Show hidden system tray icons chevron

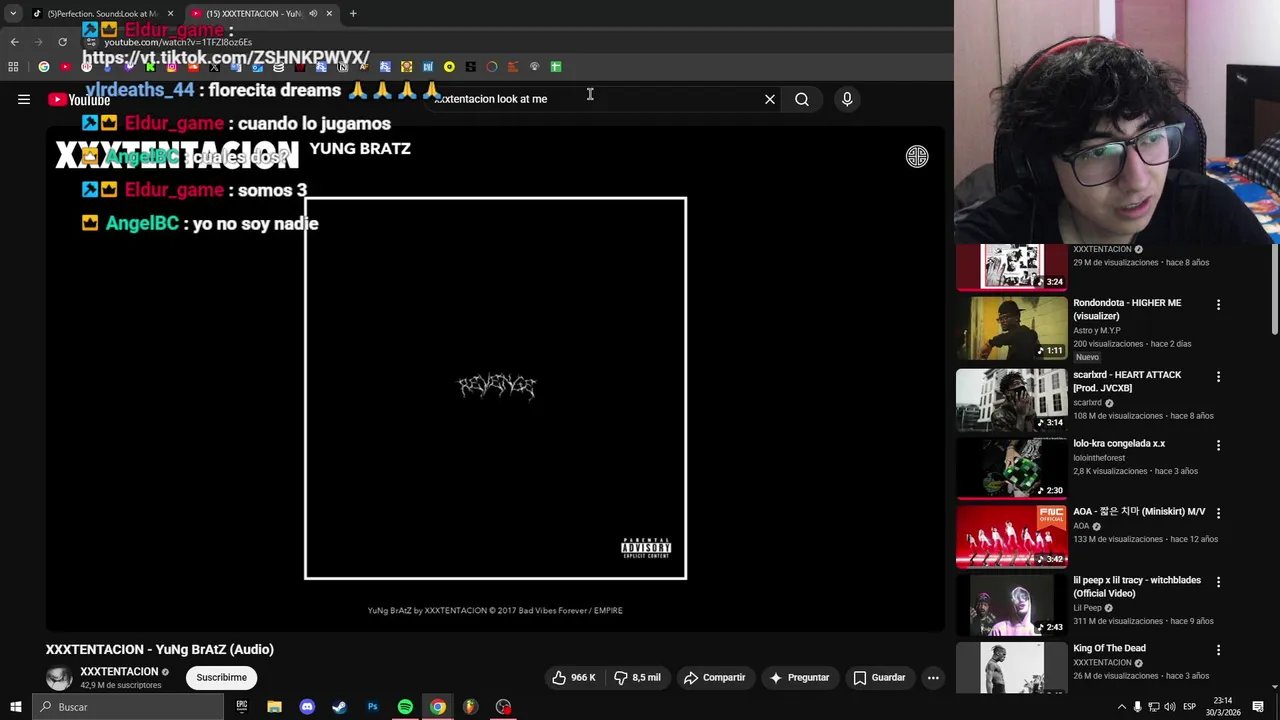[1121, 707]
